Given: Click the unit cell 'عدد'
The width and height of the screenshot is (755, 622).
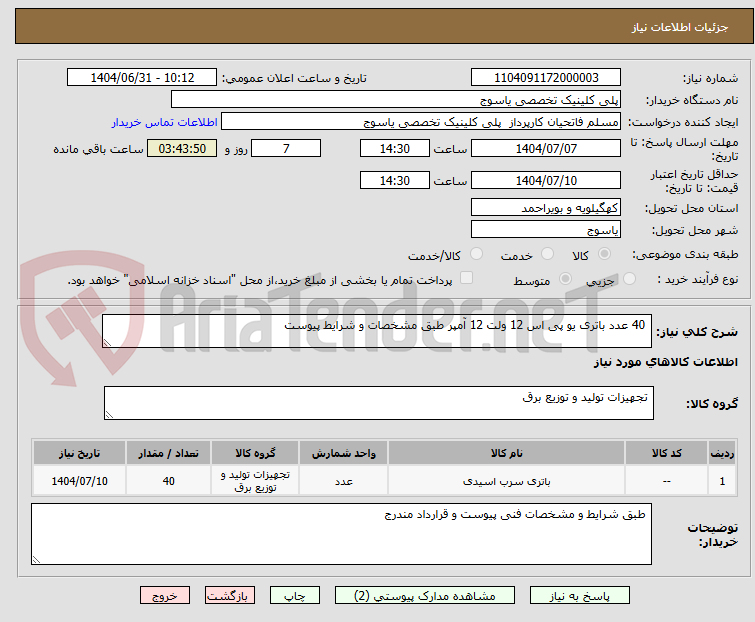Looking at the screenshot, I should (x=343, y=481).
